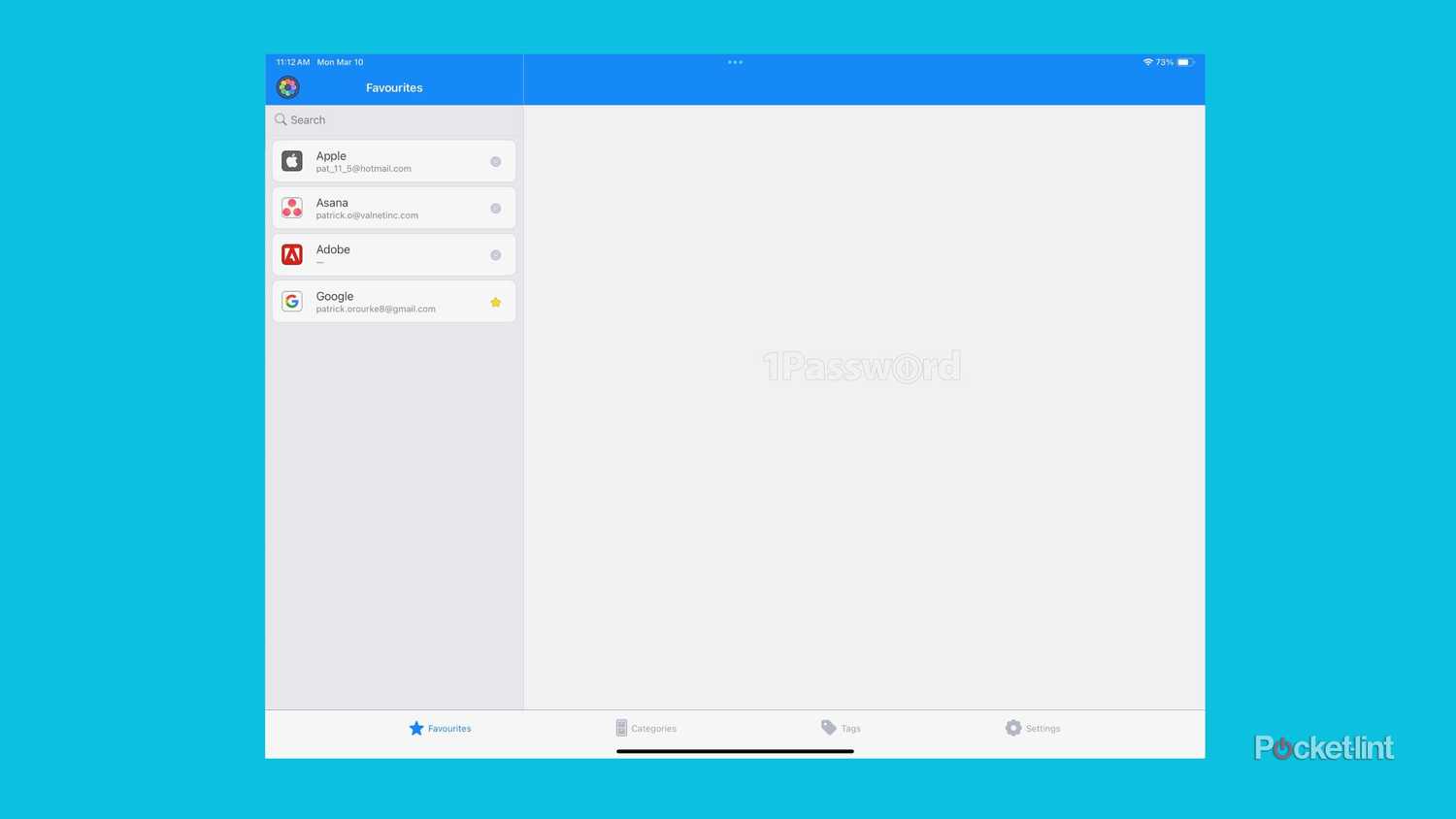
Task: Click the Apple logo icon
Action: [x=292, y=161]
